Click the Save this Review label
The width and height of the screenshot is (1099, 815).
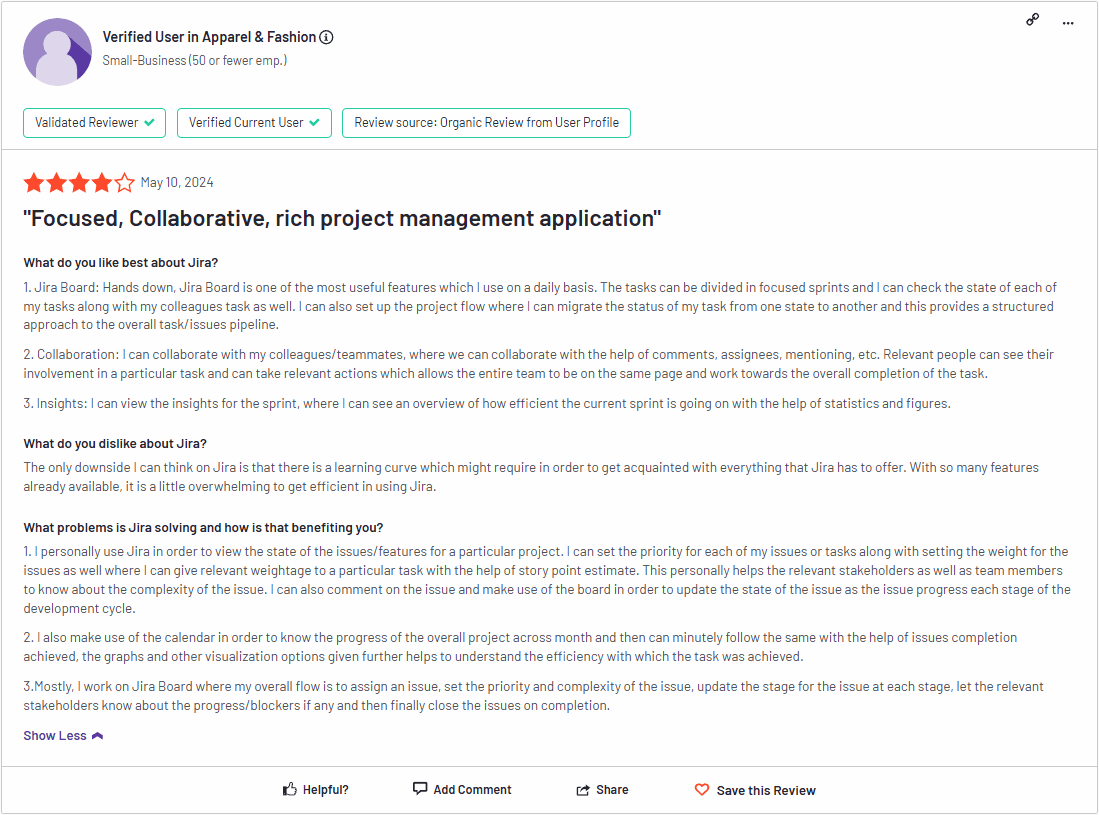766,790
